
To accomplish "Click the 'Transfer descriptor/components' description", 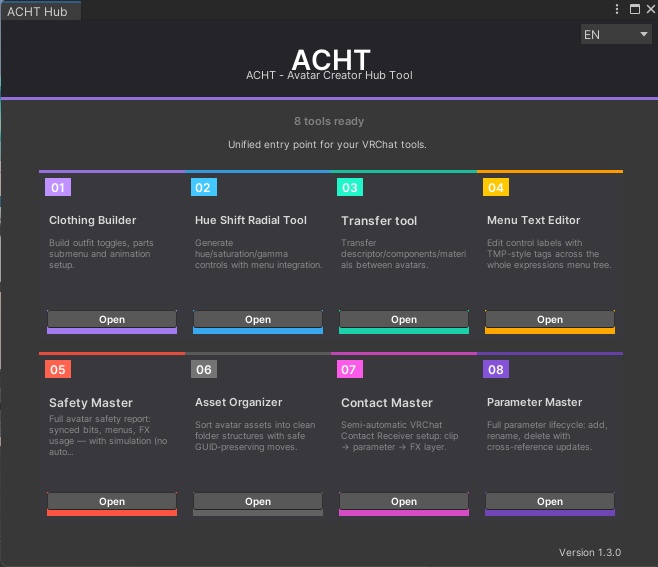I will tap(403, 254).
